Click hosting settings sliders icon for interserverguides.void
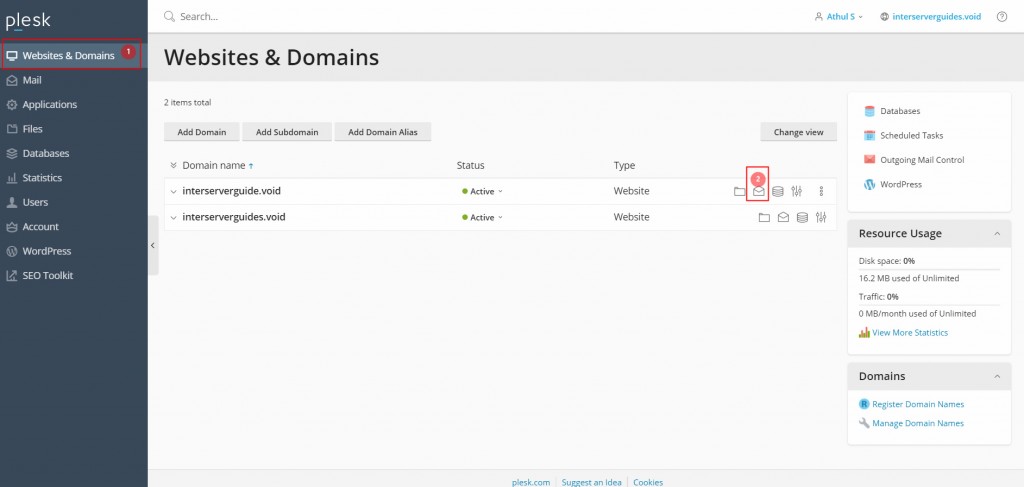 click(821, 217)
